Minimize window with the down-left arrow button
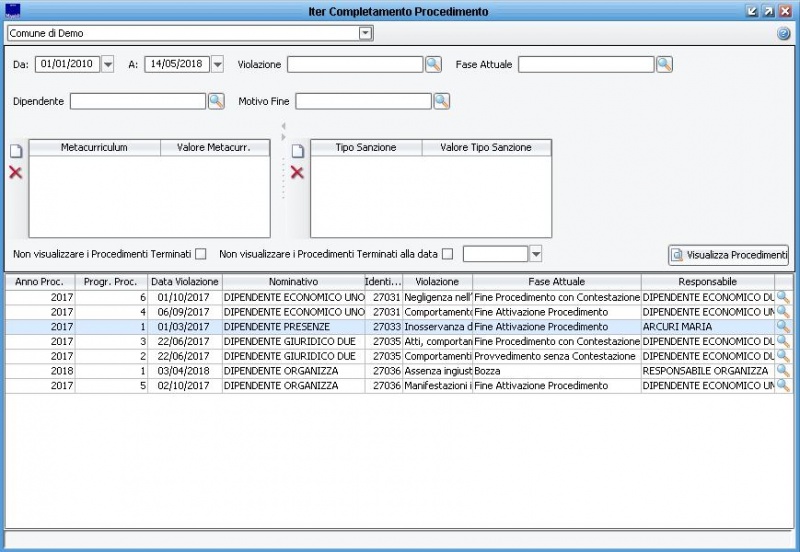 click(x=752, y=11)
